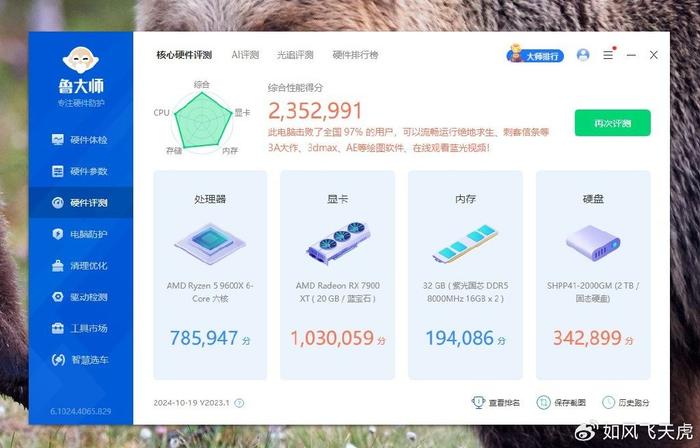Click the AMD Ryzen 5 9600X text
The height and width of the screenshot is (448, 700).
click(210, 292)
